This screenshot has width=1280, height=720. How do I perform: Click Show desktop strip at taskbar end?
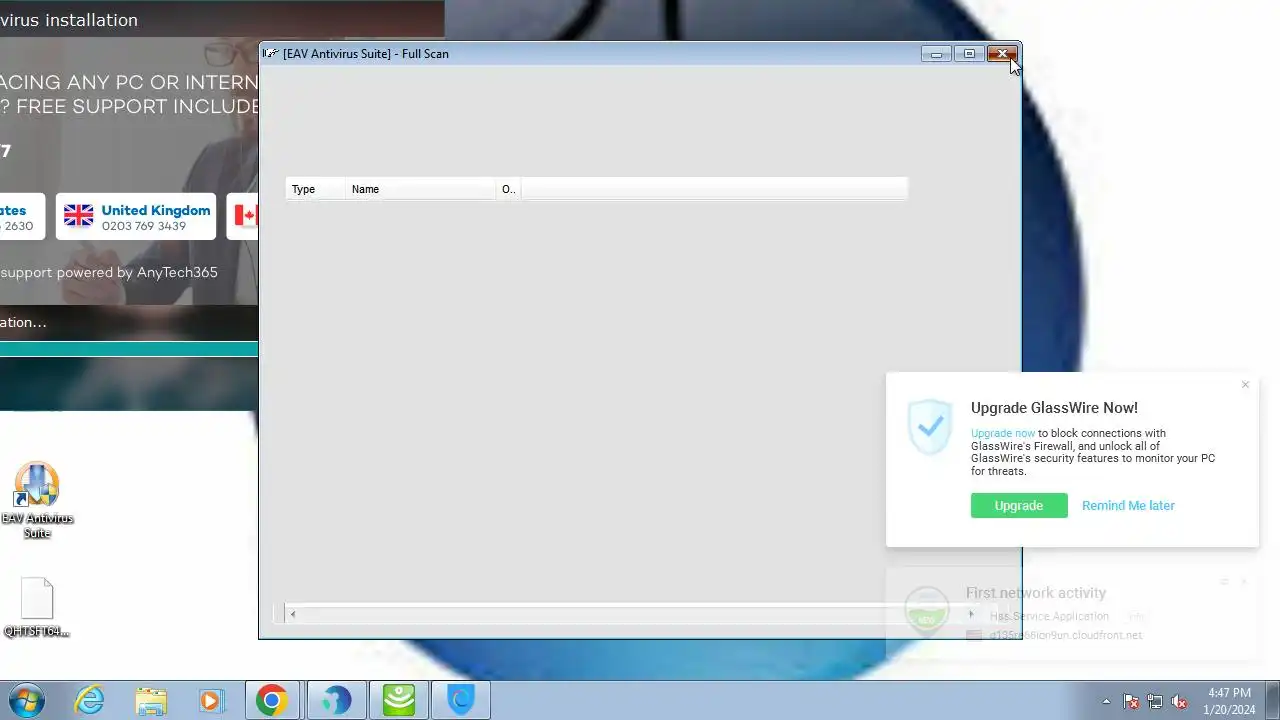pyautogui.click(x=1273, y=701)
